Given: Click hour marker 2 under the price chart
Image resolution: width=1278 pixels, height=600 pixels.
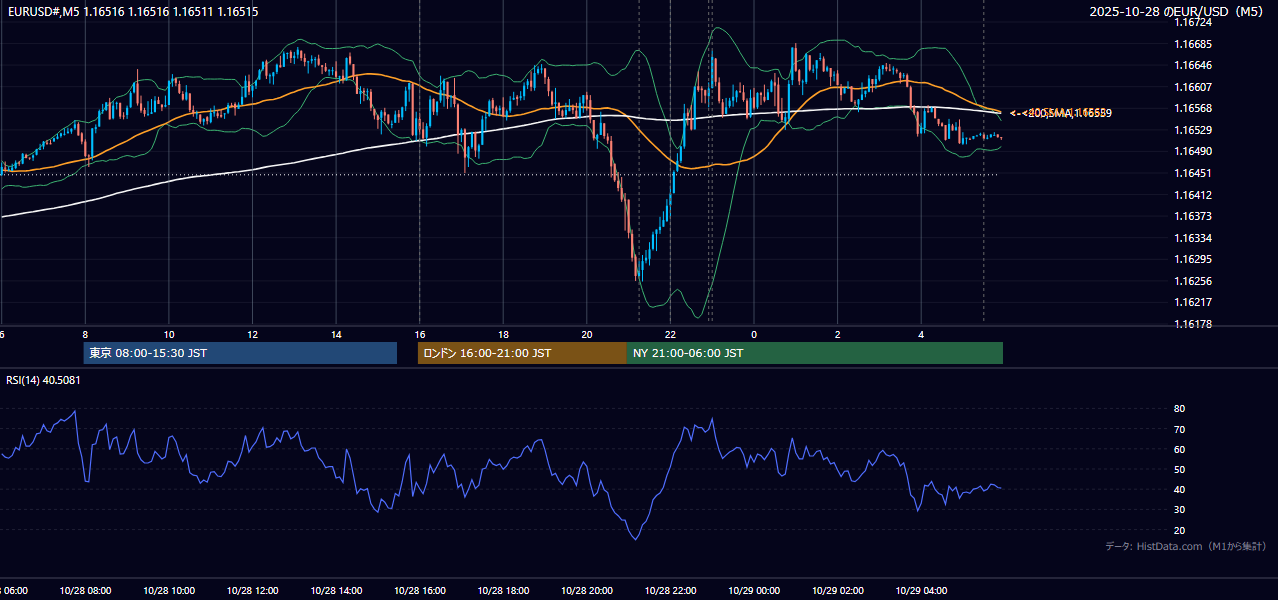Looking at the screenshot, I should point(838,334).
